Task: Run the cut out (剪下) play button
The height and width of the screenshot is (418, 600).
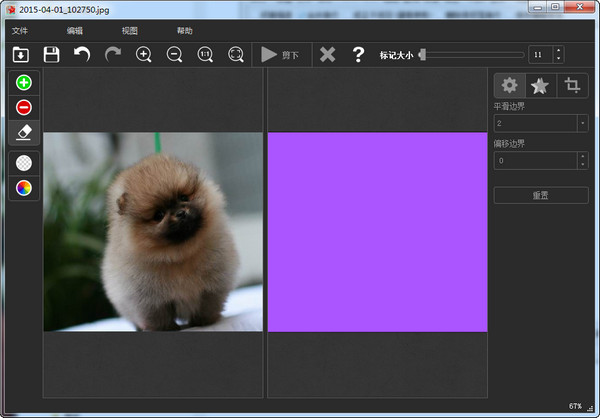Action: pyautogui.click(x=280, y=55)
